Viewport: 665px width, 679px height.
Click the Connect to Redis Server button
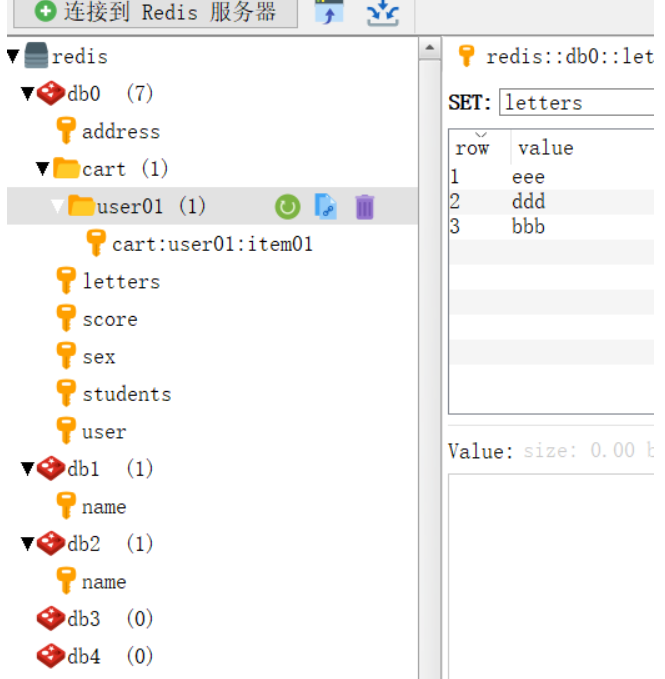pyautogui.click(x=155, y=12)
